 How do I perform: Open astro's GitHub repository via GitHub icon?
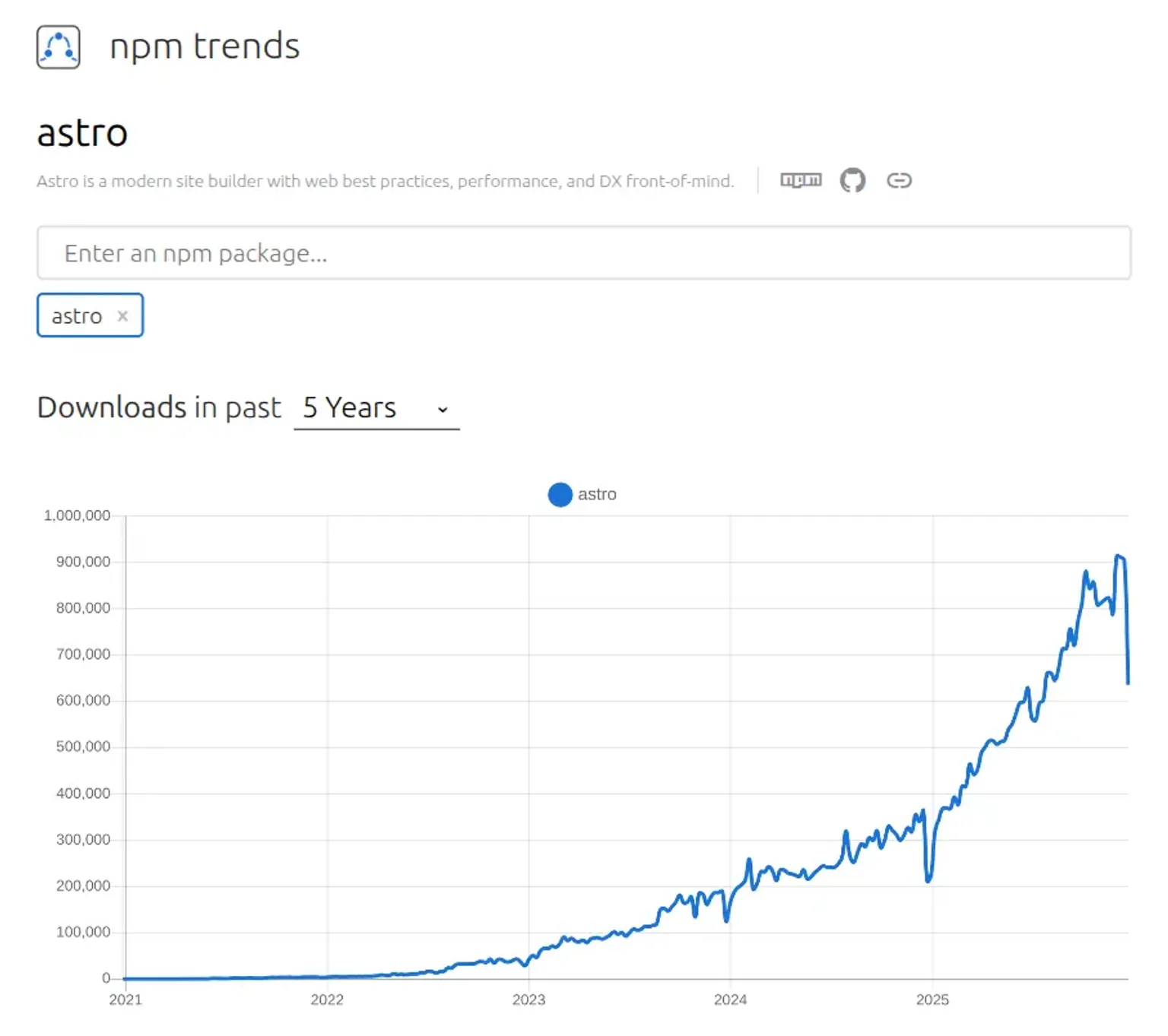point(852,180)
